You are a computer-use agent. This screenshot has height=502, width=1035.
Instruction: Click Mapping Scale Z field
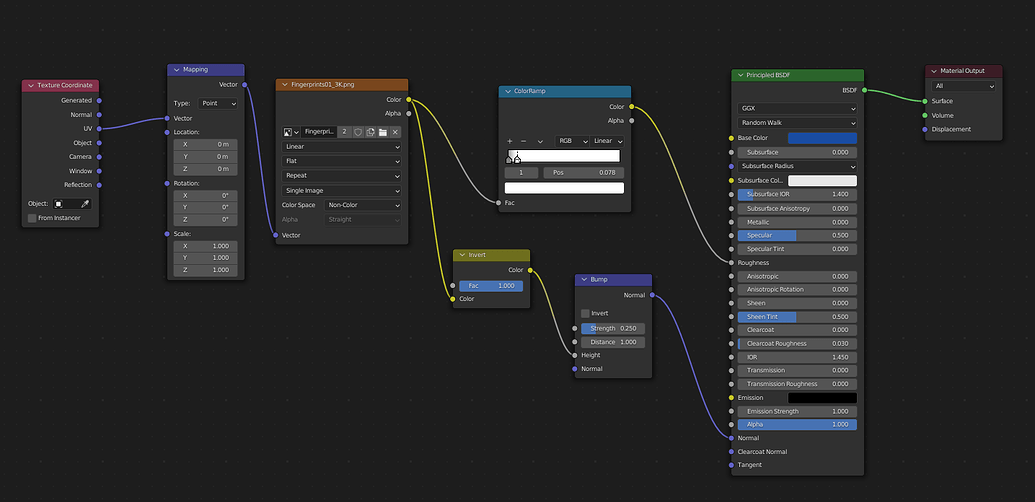click(x=205, y=270)
